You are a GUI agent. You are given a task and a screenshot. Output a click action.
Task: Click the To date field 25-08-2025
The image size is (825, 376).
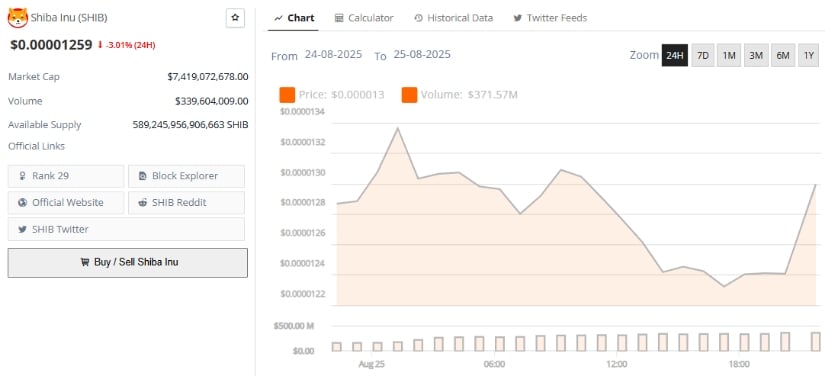coord(422,55)
